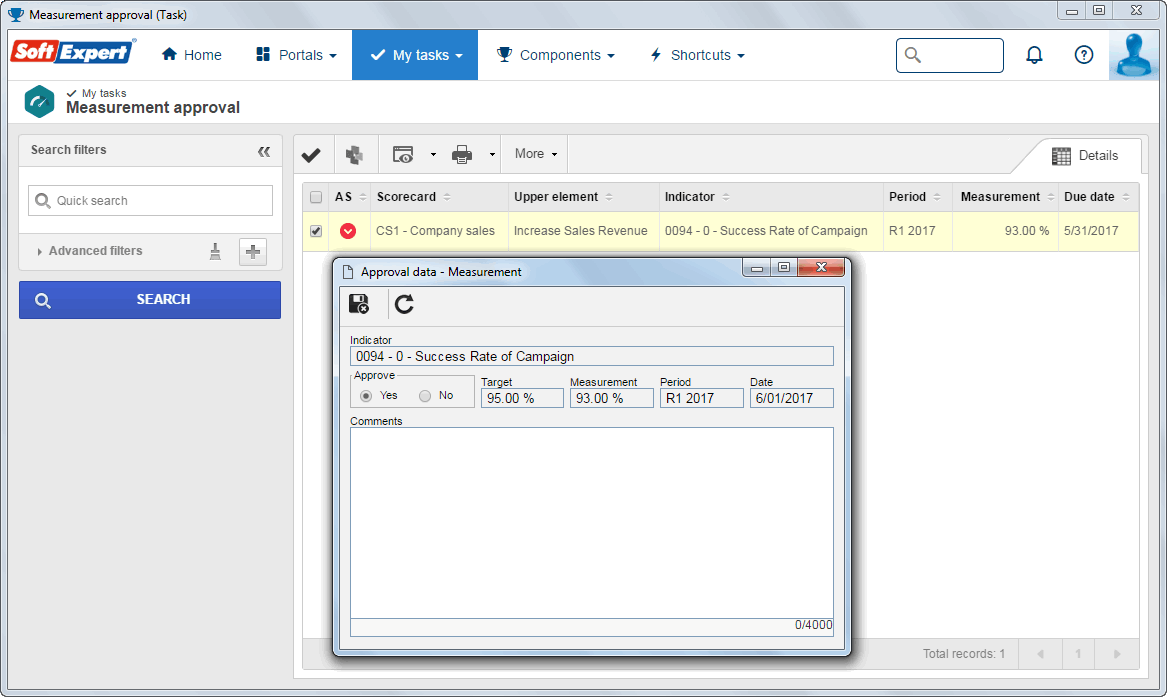Toggle the select-all header checkbox
This screenshot has width=1167, height=697.
point(316,197)
